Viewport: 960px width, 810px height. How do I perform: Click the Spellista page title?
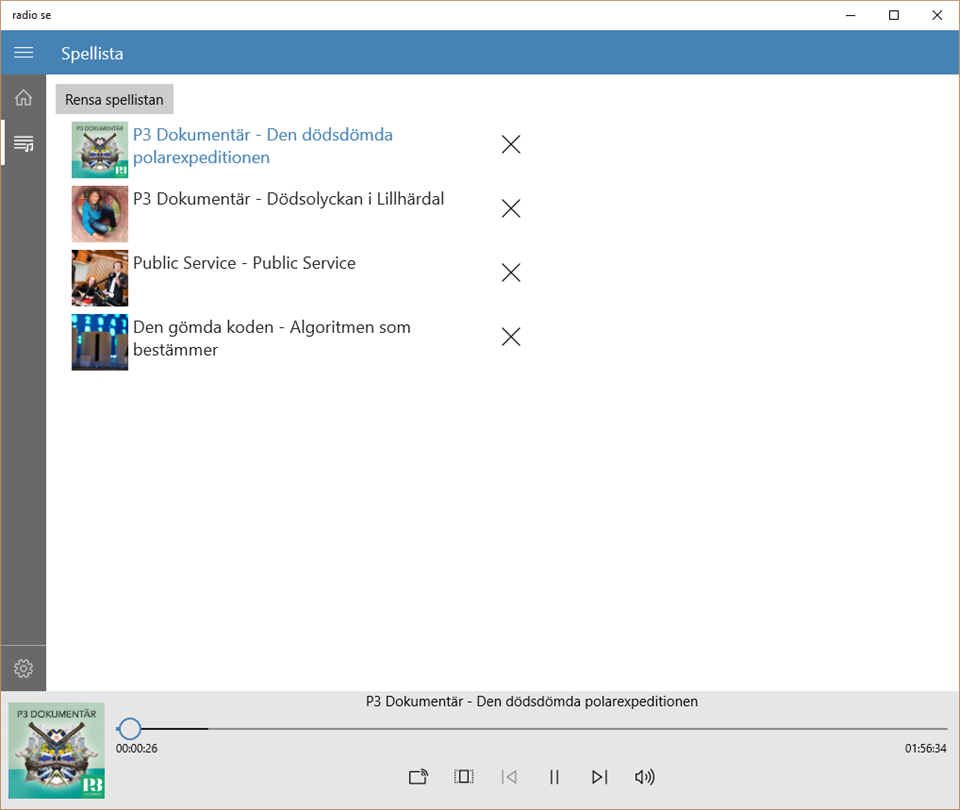point(92,53)
